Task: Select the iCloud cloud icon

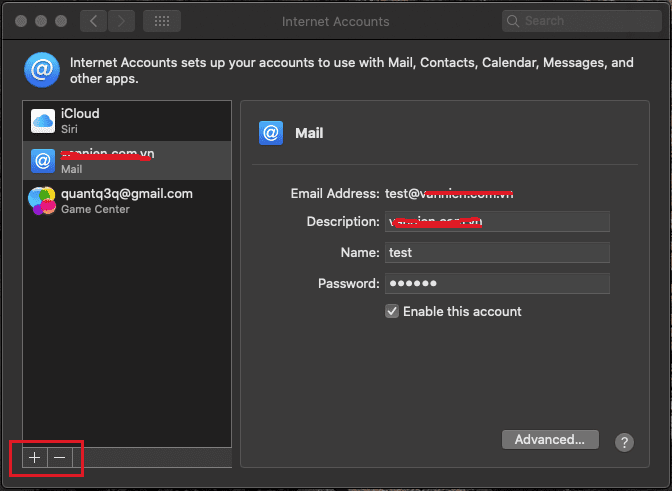Action: tap(43, 121)
